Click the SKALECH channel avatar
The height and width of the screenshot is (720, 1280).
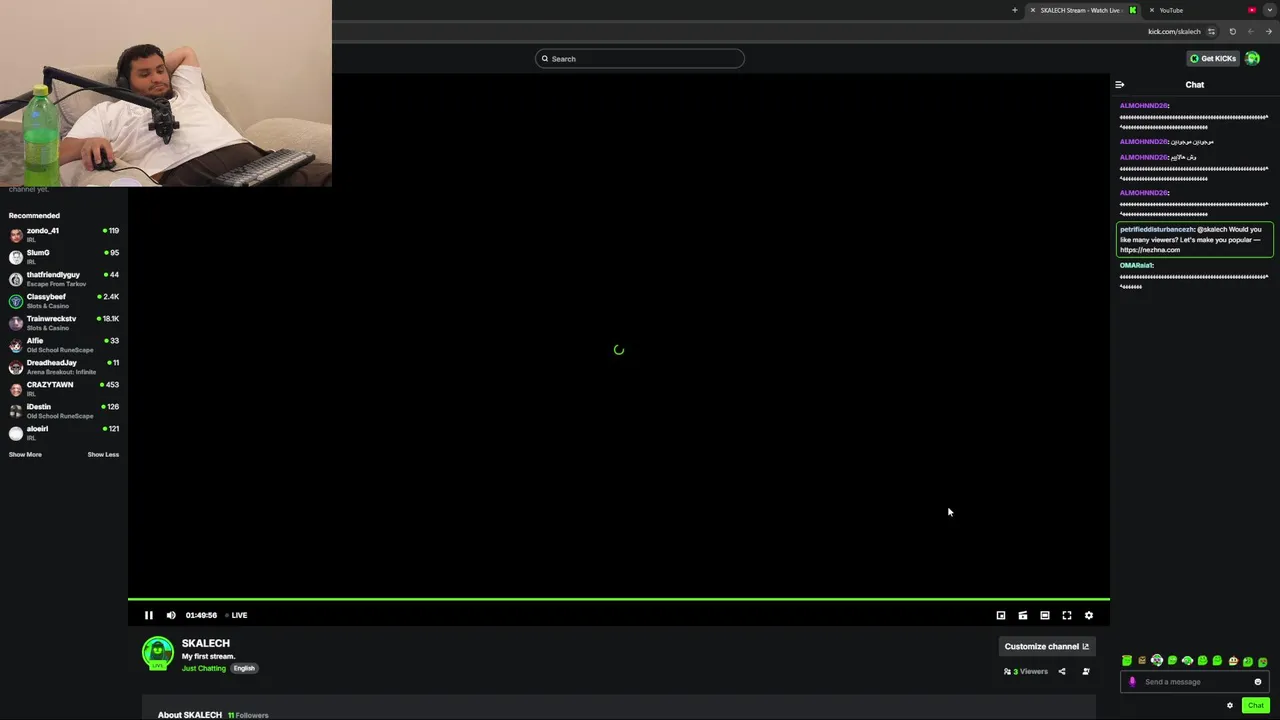(x=158, y=653)
